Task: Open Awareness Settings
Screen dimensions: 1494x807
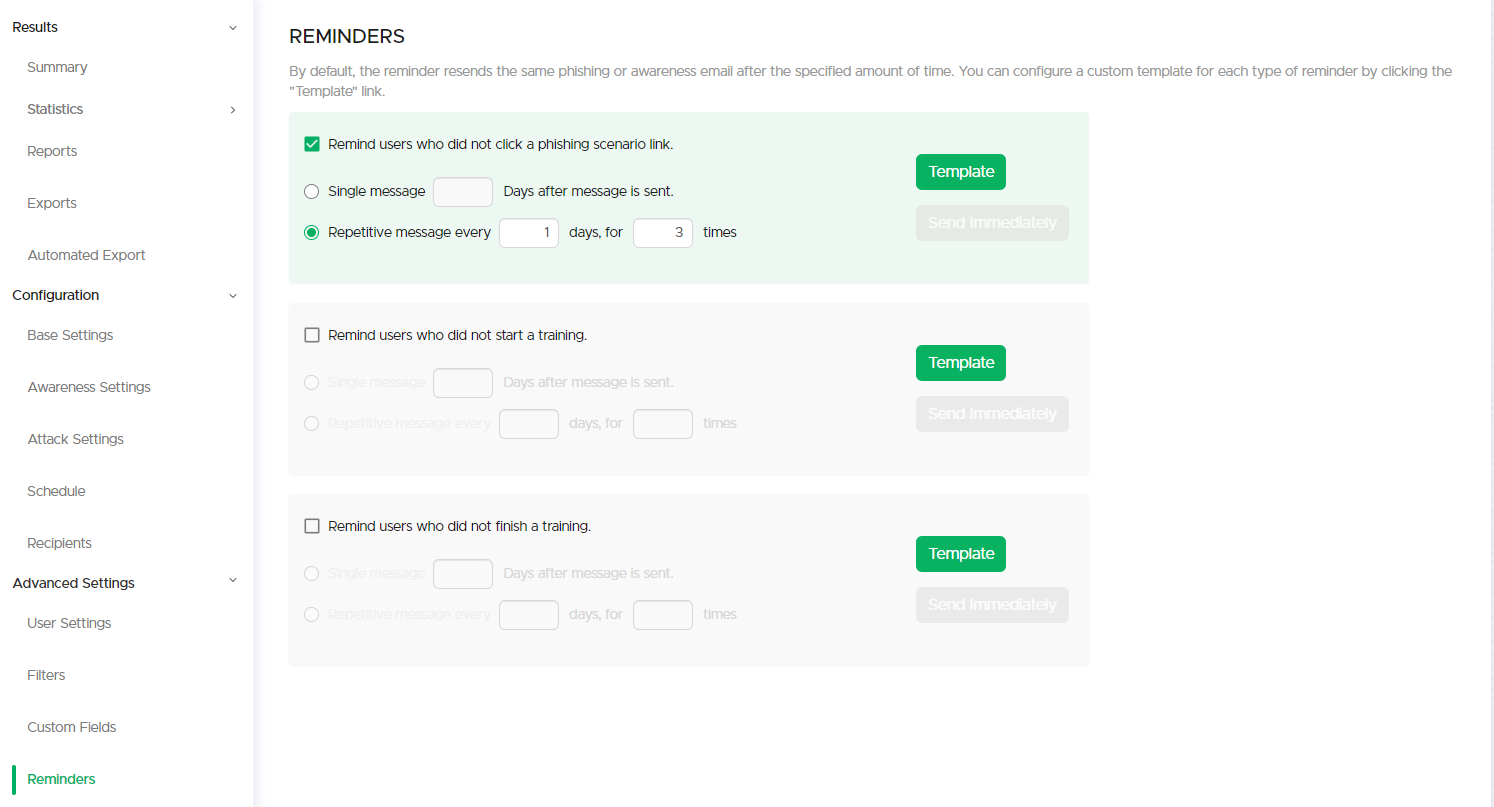Action: (x=89, y=387)
